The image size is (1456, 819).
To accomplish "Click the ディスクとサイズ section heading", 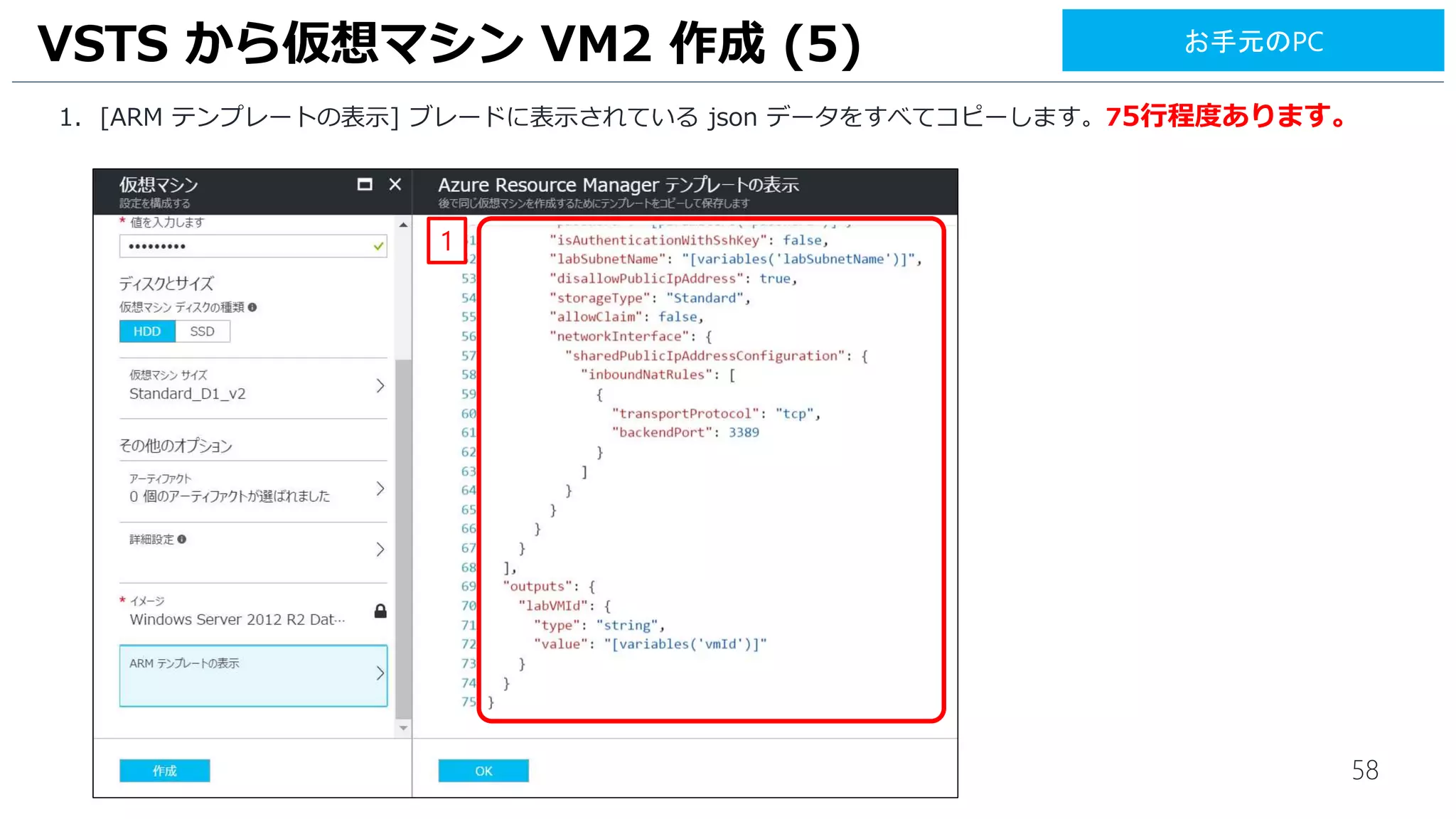I will 166,284.
